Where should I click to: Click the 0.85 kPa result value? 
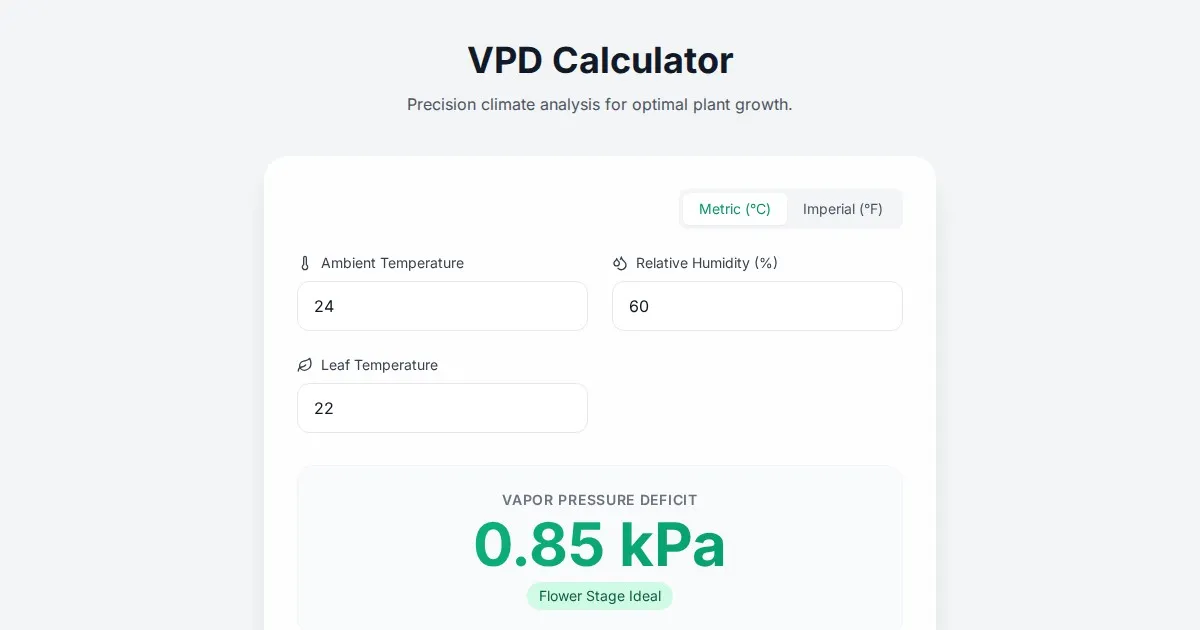pyautogui.click(x=600, y=545)
